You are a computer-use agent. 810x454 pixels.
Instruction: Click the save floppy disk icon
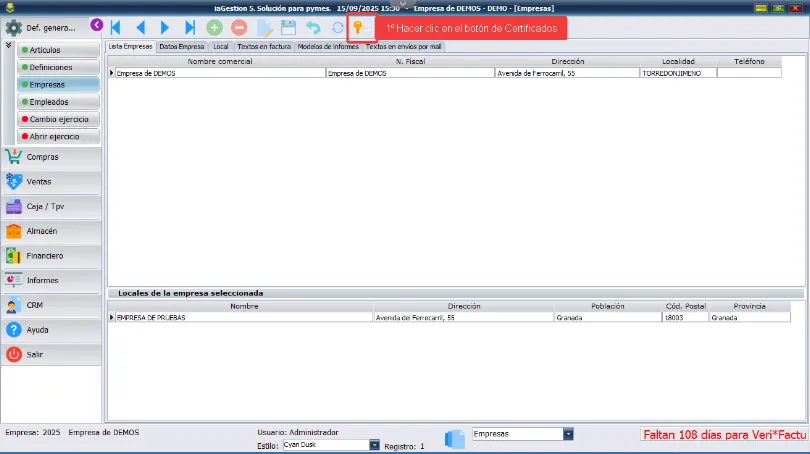(288, 28)
